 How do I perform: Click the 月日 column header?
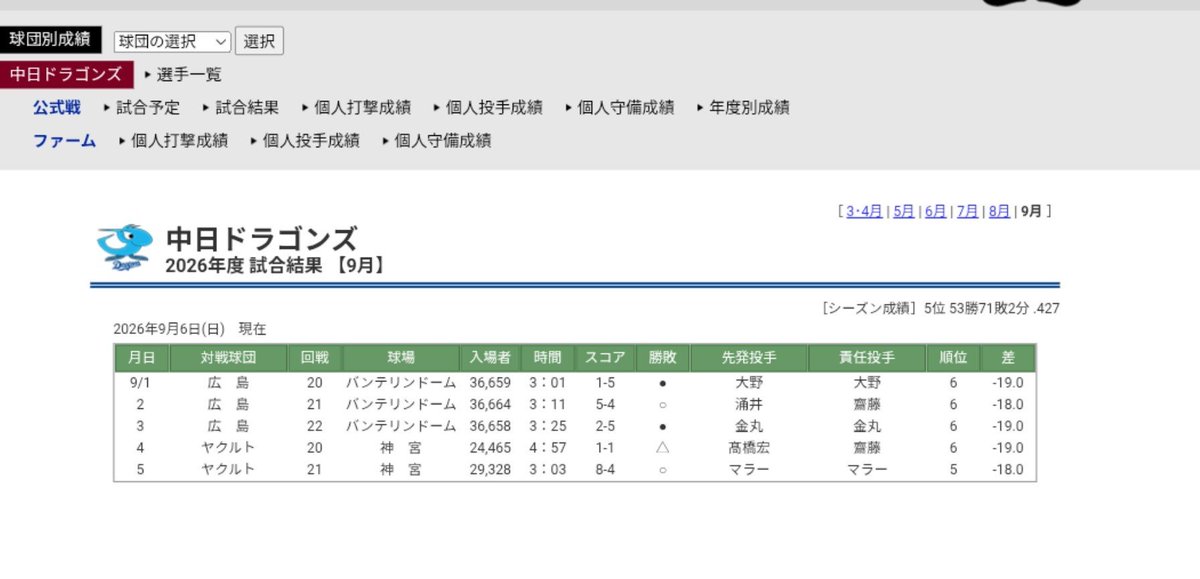pos(141,357)
